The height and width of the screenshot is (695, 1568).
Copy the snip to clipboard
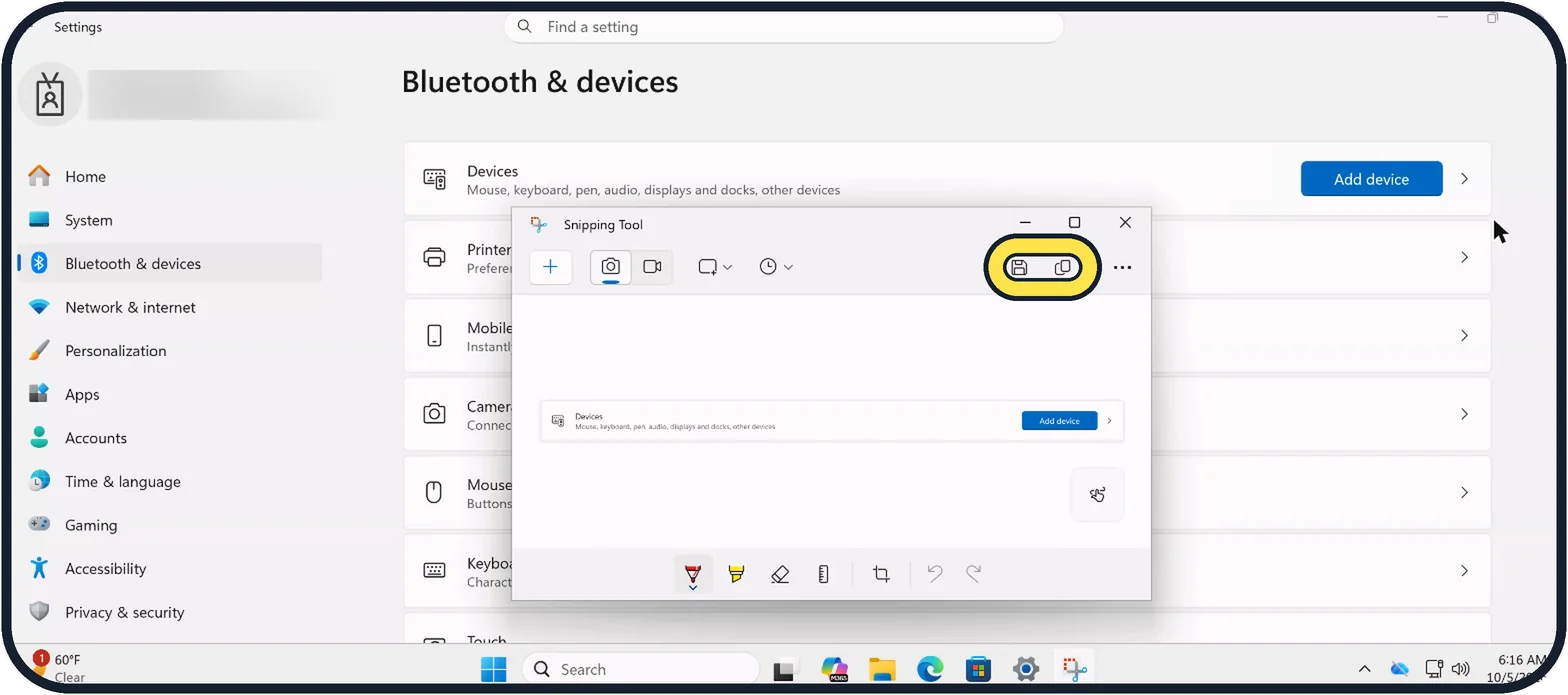(1063, 267)
